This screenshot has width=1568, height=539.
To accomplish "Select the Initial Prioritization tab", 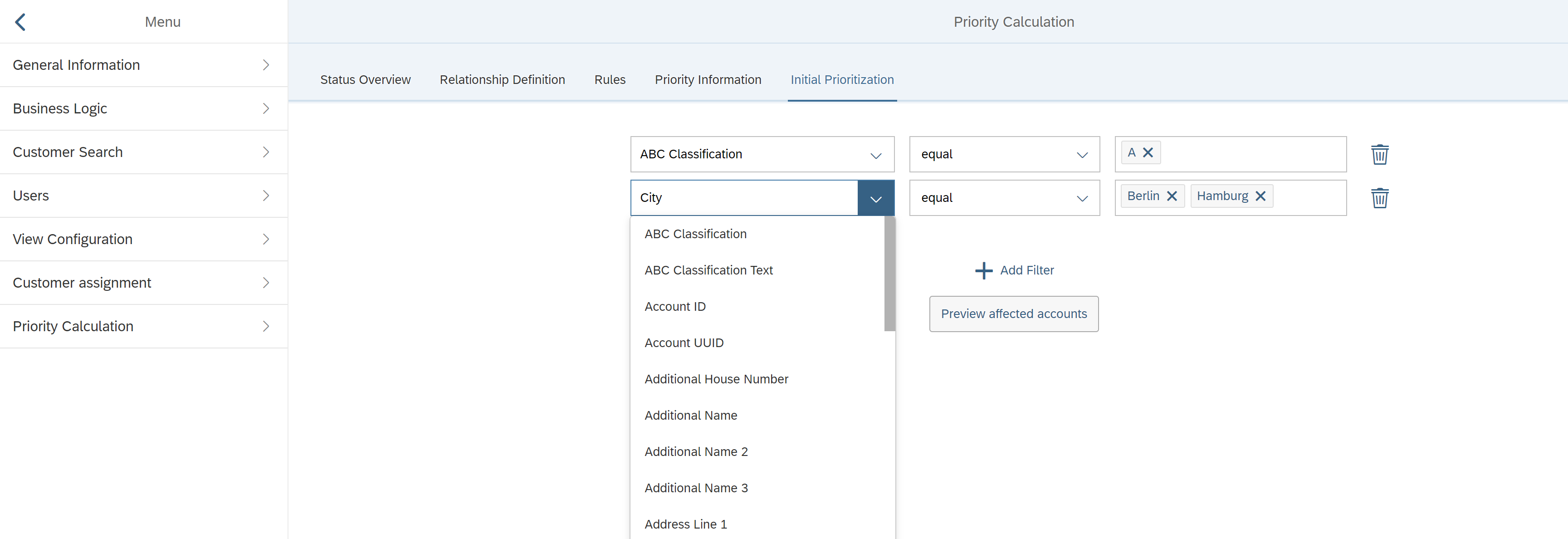I will click(842, 80).
